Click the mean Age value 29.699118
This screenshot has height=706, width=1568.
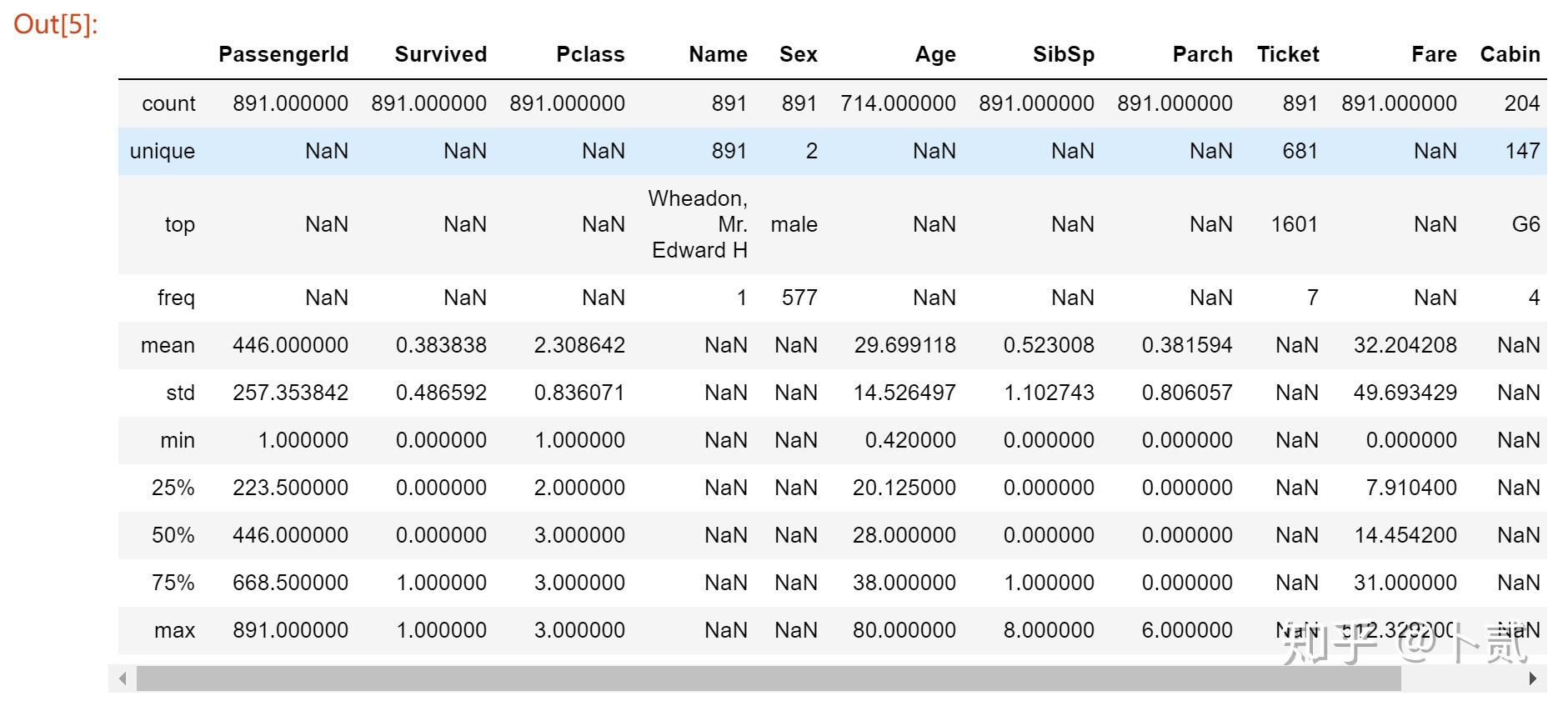pyautogui.click(x=904, y=345)
